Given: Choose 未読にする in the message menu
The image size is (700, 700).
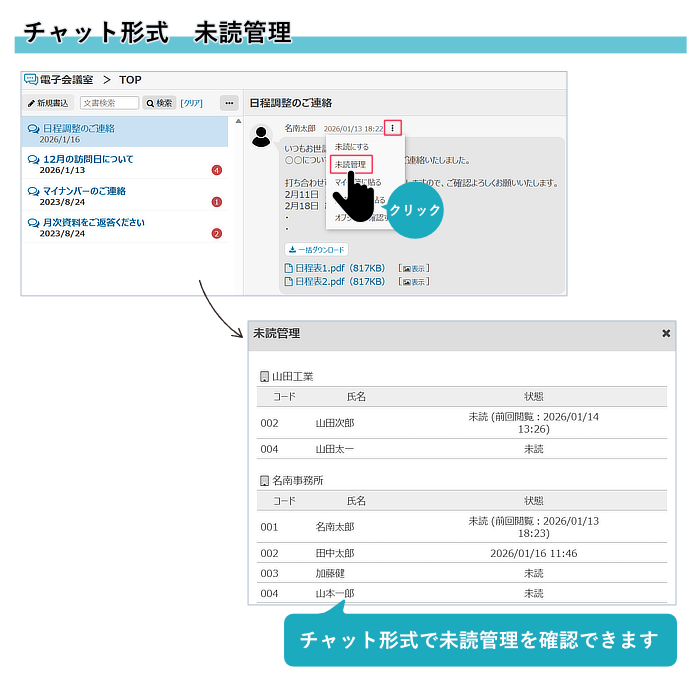Looking at the screenshot, I should 351,147.
